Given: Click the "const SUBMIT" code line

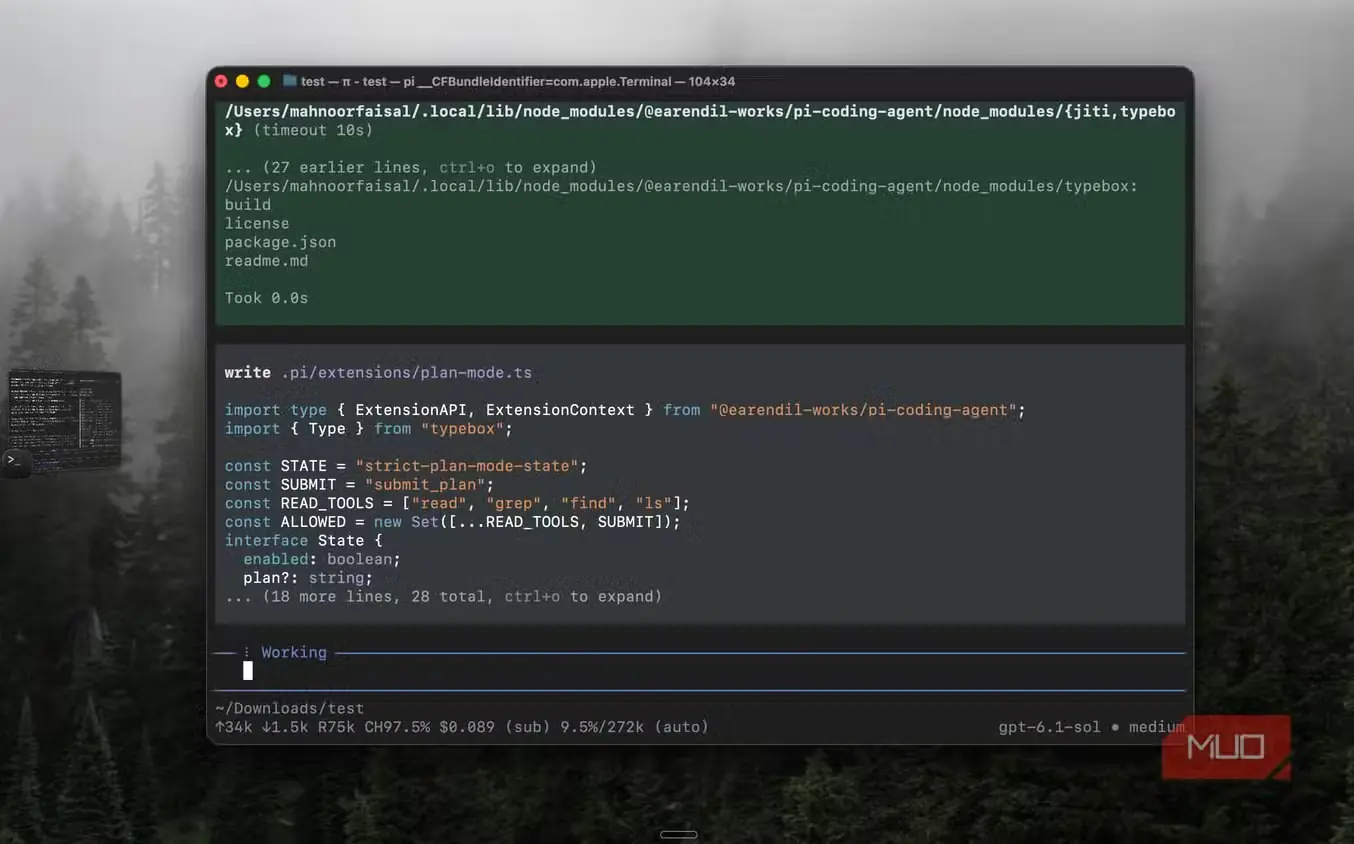Looking at the screenshot, I should pyautogui.click(x=360, y=484).
